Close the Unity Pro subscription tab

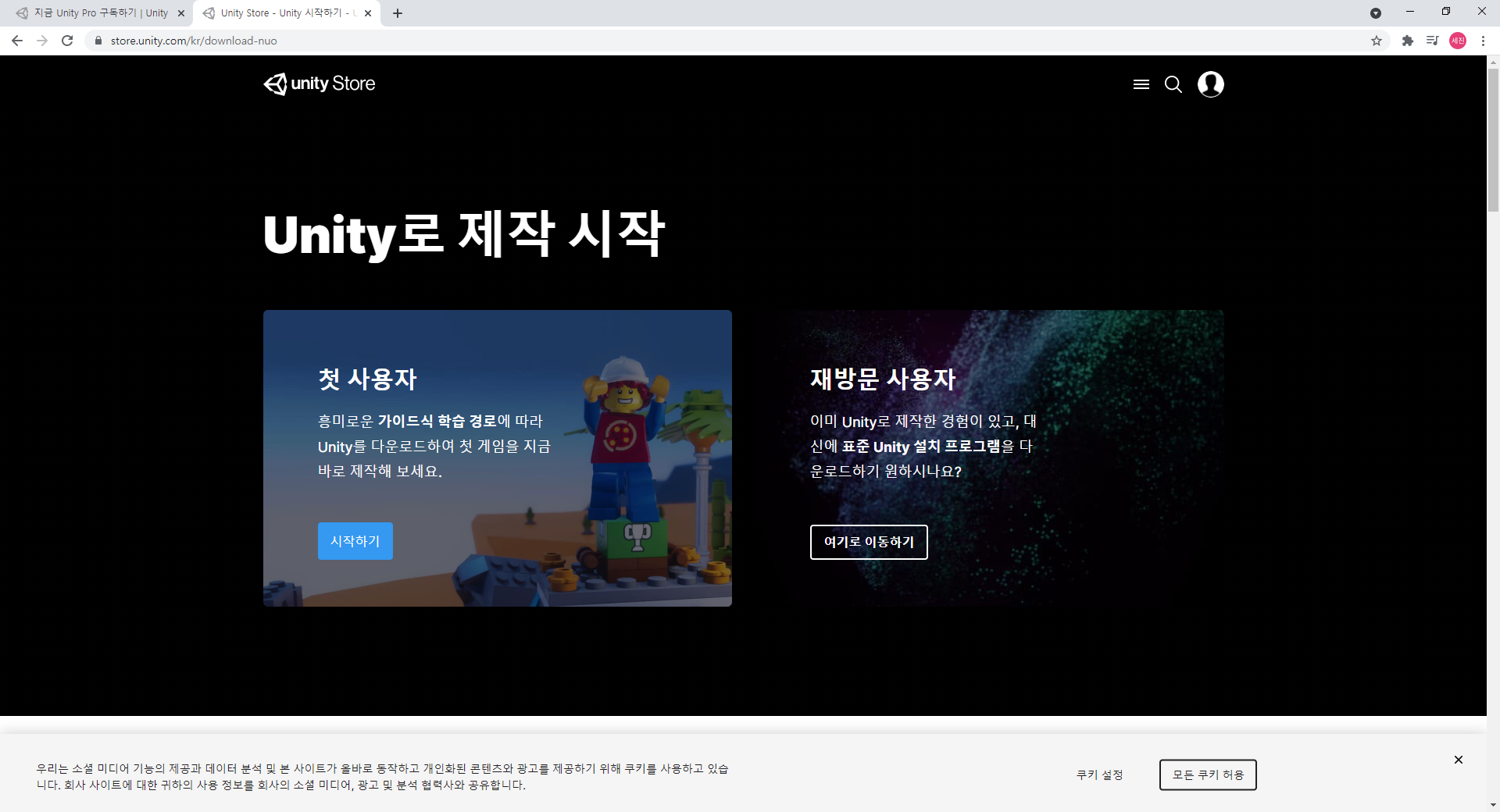click(x=181, y=13)
